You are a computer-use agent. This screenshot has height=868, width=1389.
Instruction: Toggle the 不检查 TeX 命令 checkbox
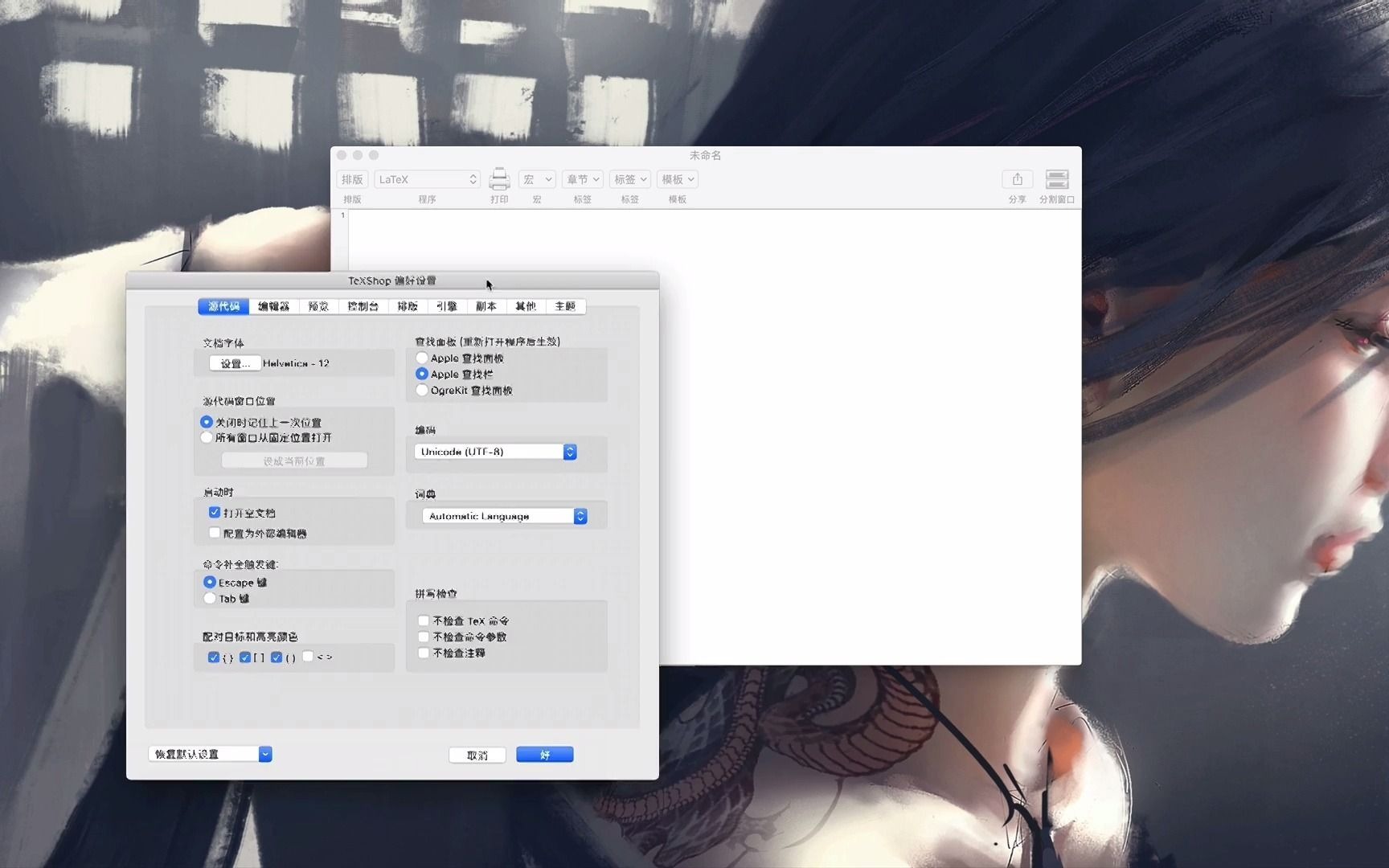(424, 620)
